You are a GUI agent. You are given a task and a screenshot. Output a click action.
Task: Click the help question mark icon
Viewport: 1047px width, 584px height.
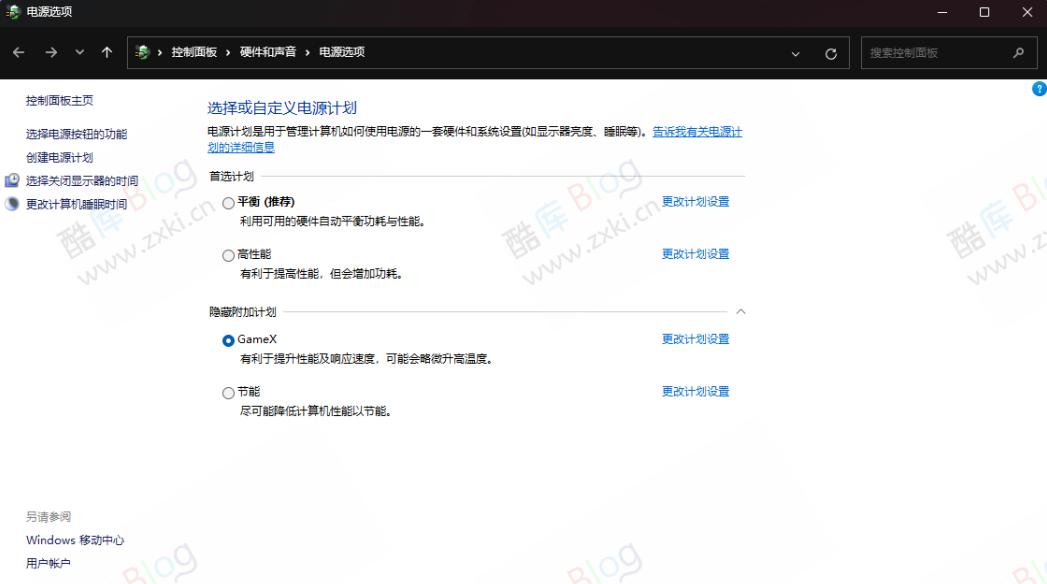[1038, 89]
